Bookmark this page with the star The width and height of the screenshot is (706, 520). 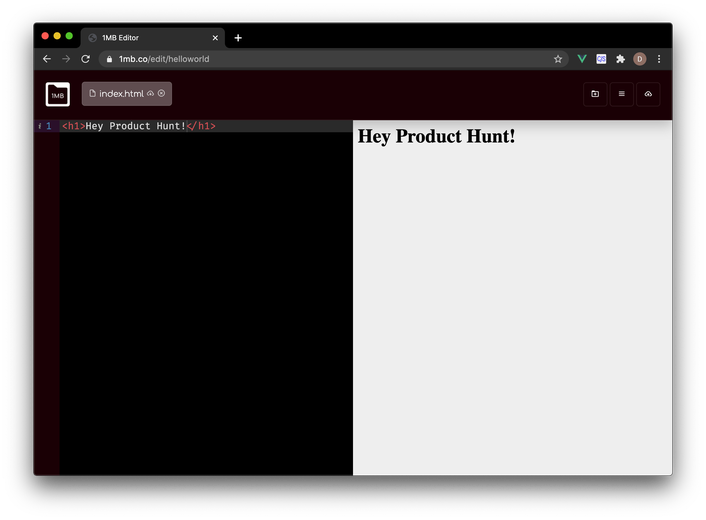point(558,59)
